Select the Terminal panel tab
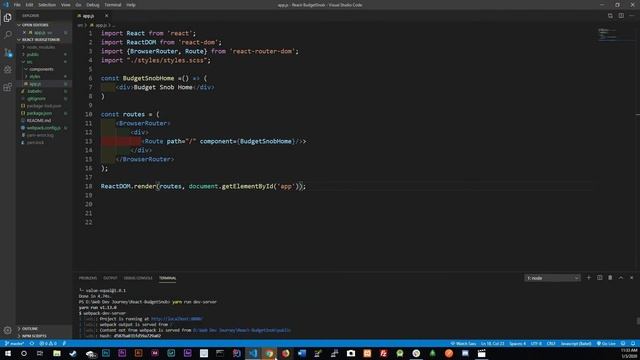Viewport: 640px width, 360px height. pos(167,278)
